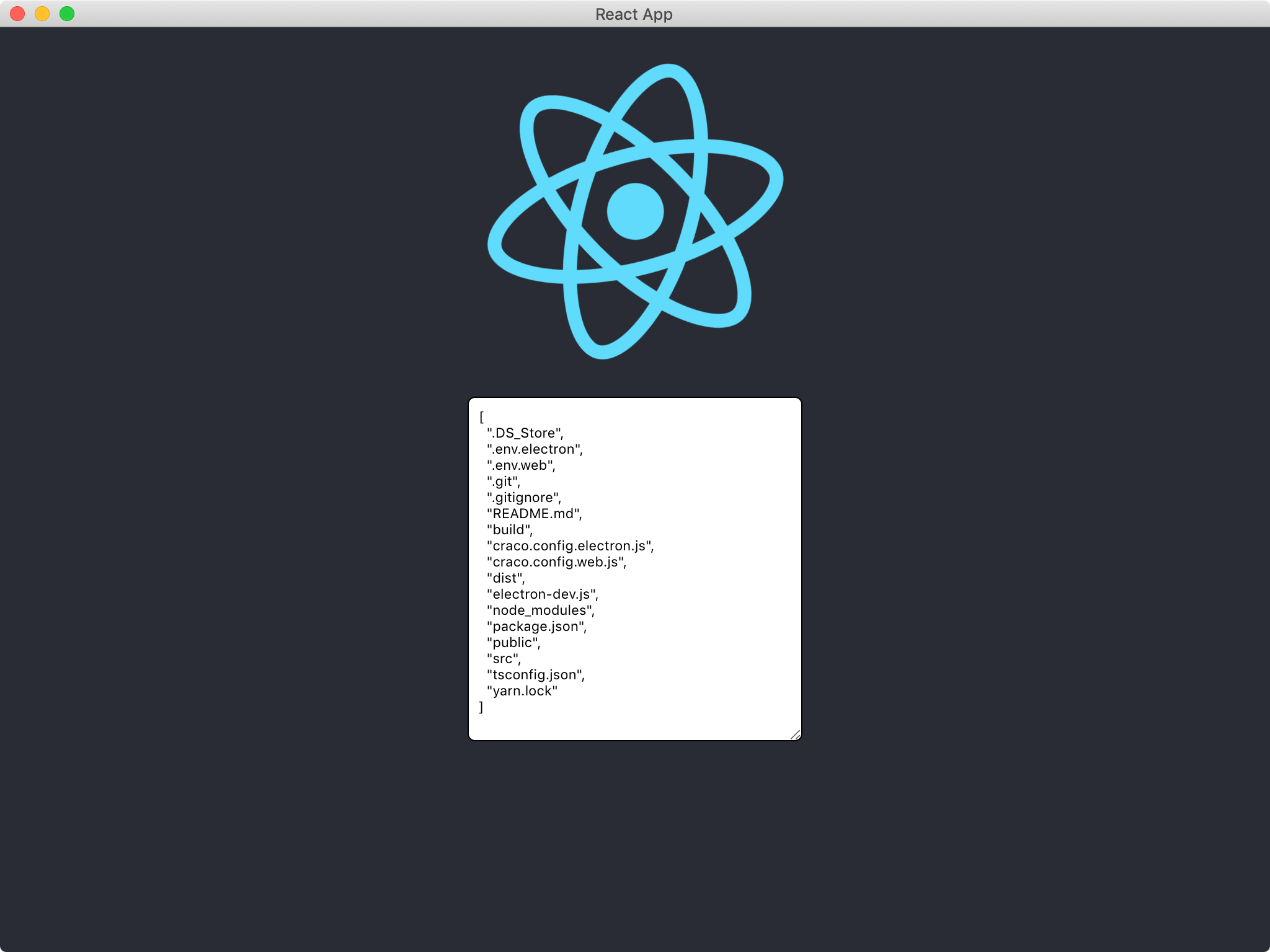Click the center nucleus of React logo
This screenshot has height=952, width=1270.
tap(635, 211)
